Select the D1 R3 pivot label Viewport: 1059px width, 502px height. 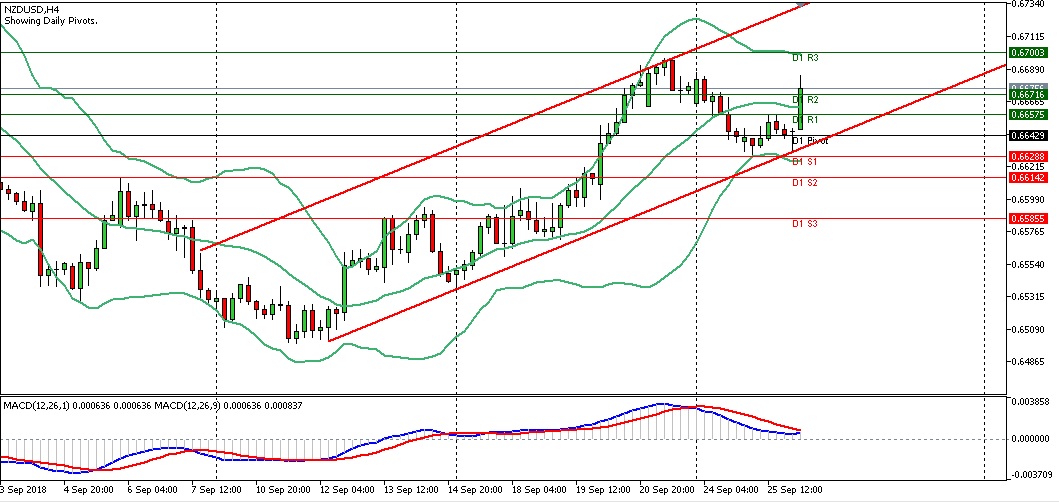click(x=806, y=58)
